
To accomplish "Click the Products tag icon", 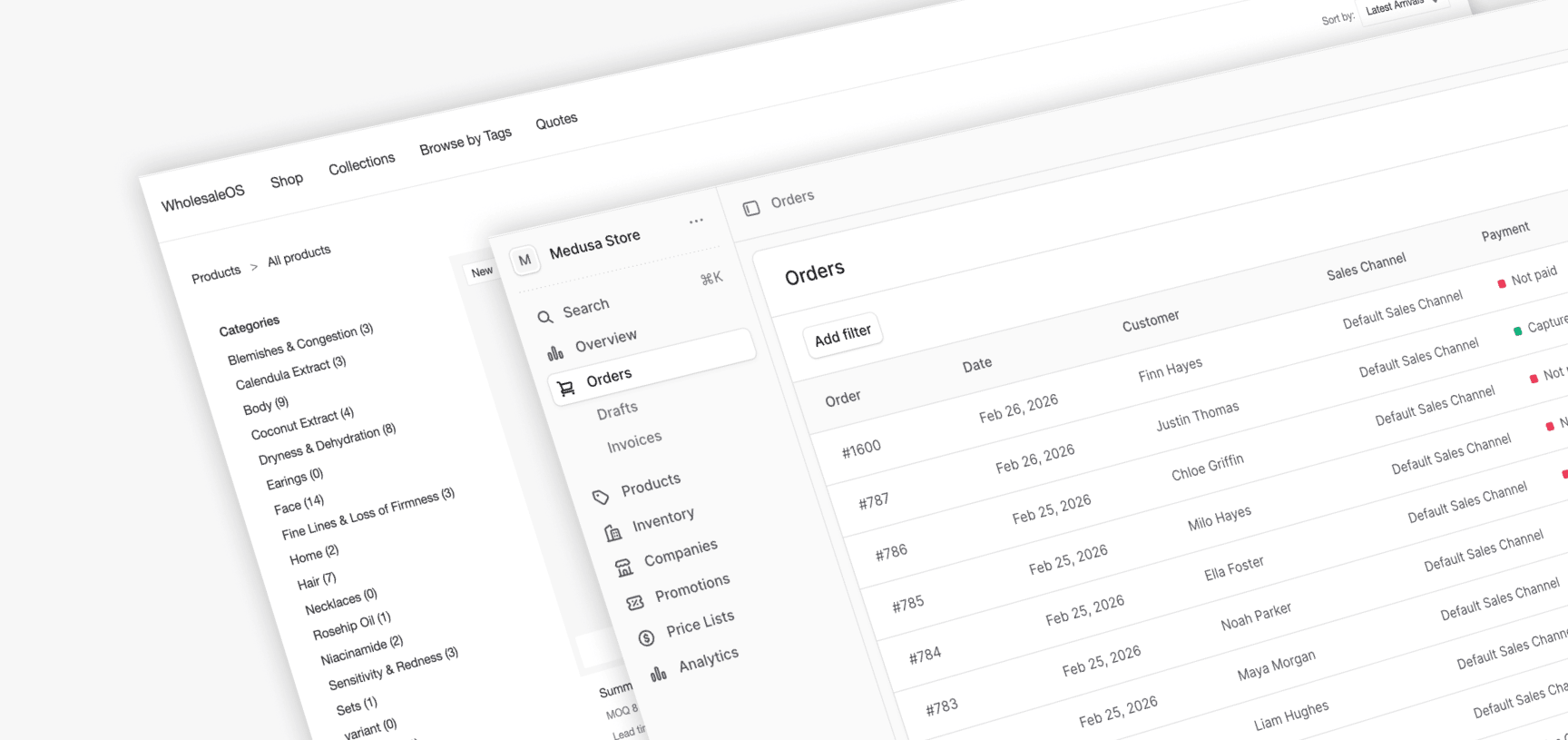I will point(600,497).
